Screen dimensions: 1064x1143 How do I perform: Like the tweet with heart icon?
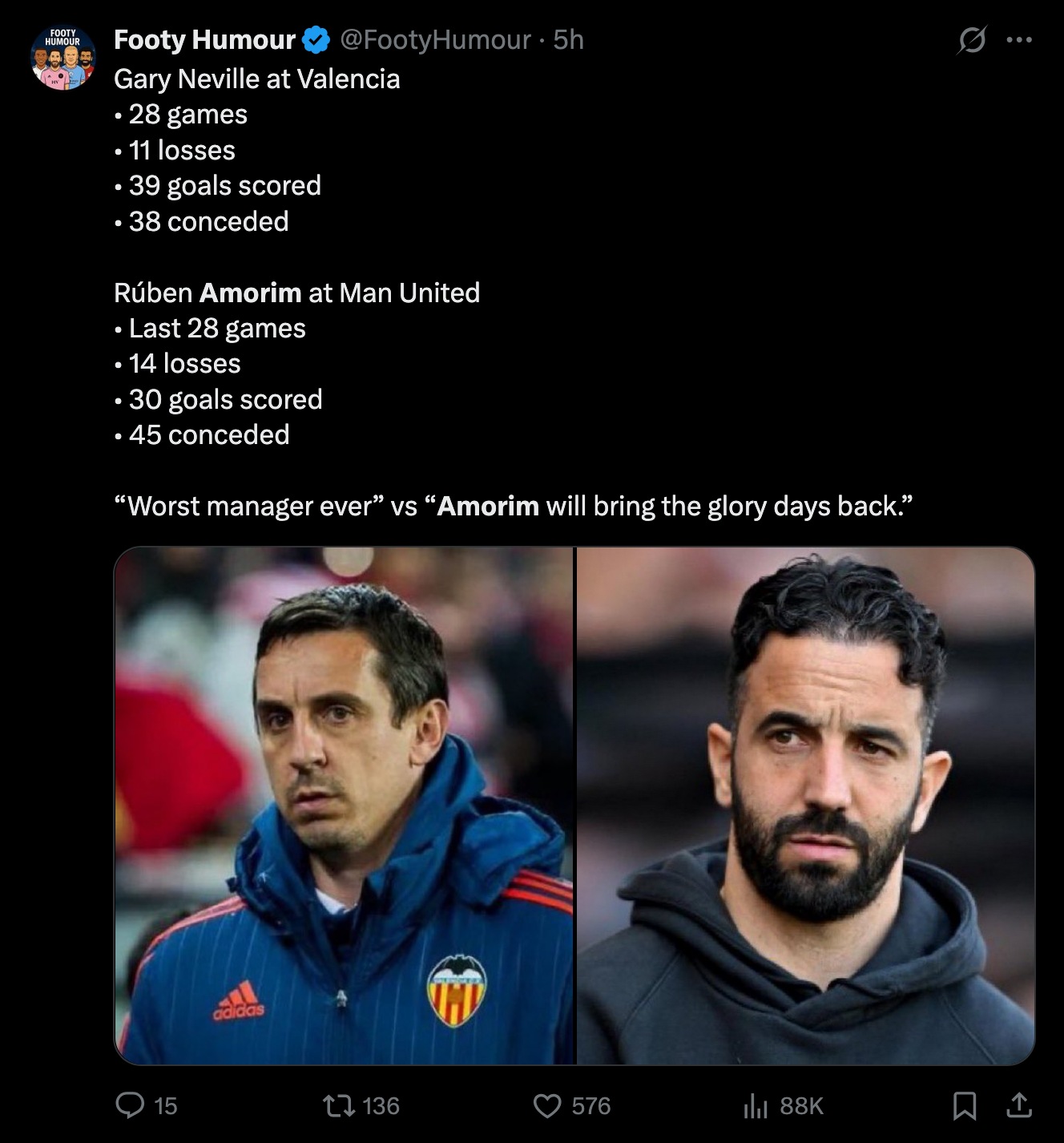[x=547, y=1106]
